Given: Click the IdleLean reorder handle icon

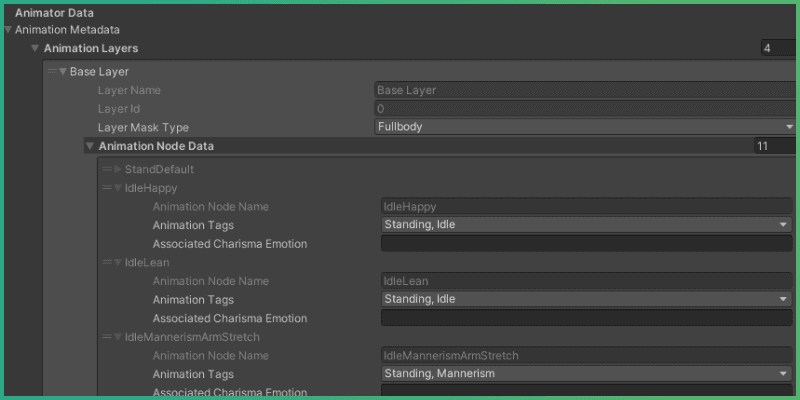Looking at the screenshot, I should pos(106,263).
